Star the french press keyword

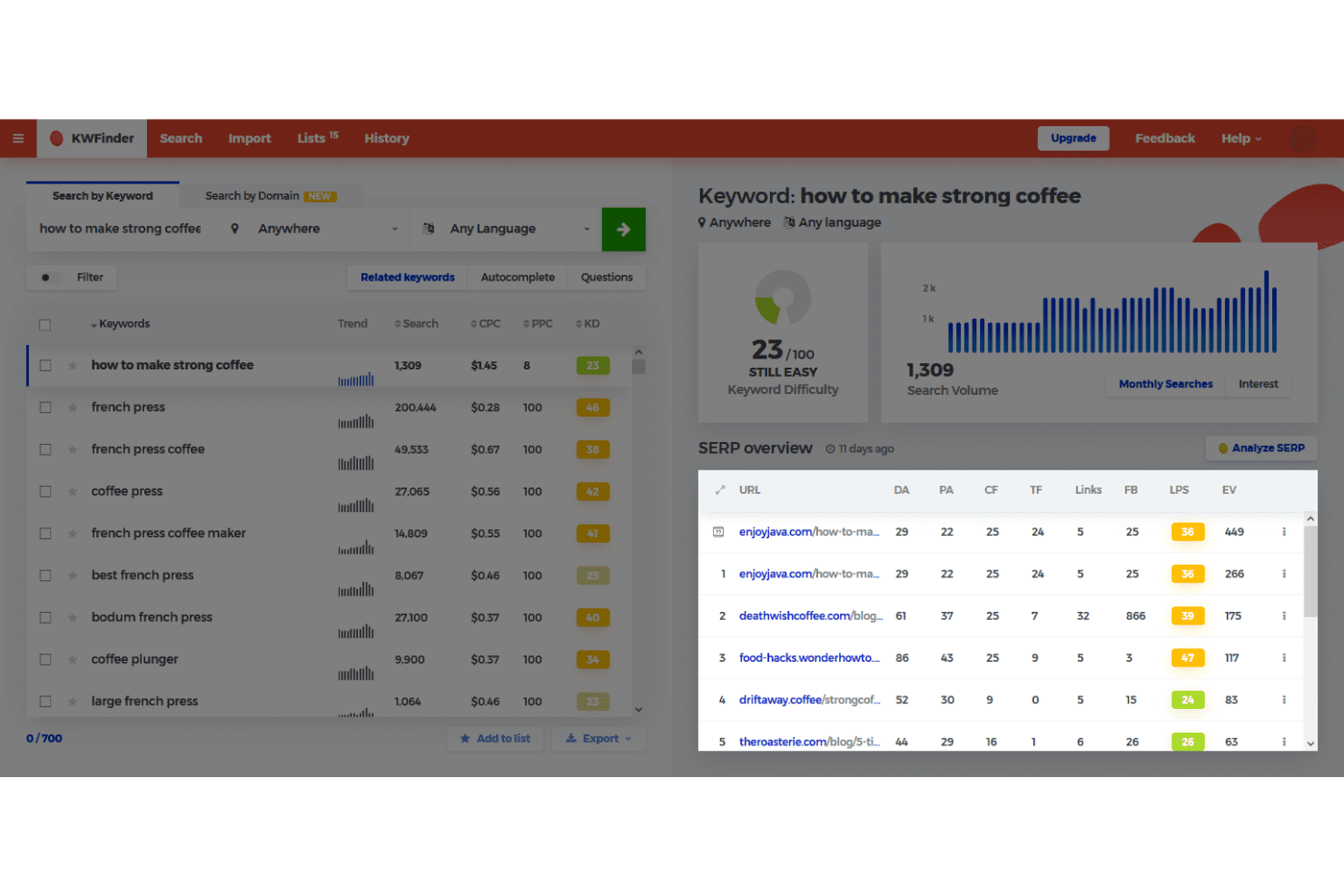[72, 407]
